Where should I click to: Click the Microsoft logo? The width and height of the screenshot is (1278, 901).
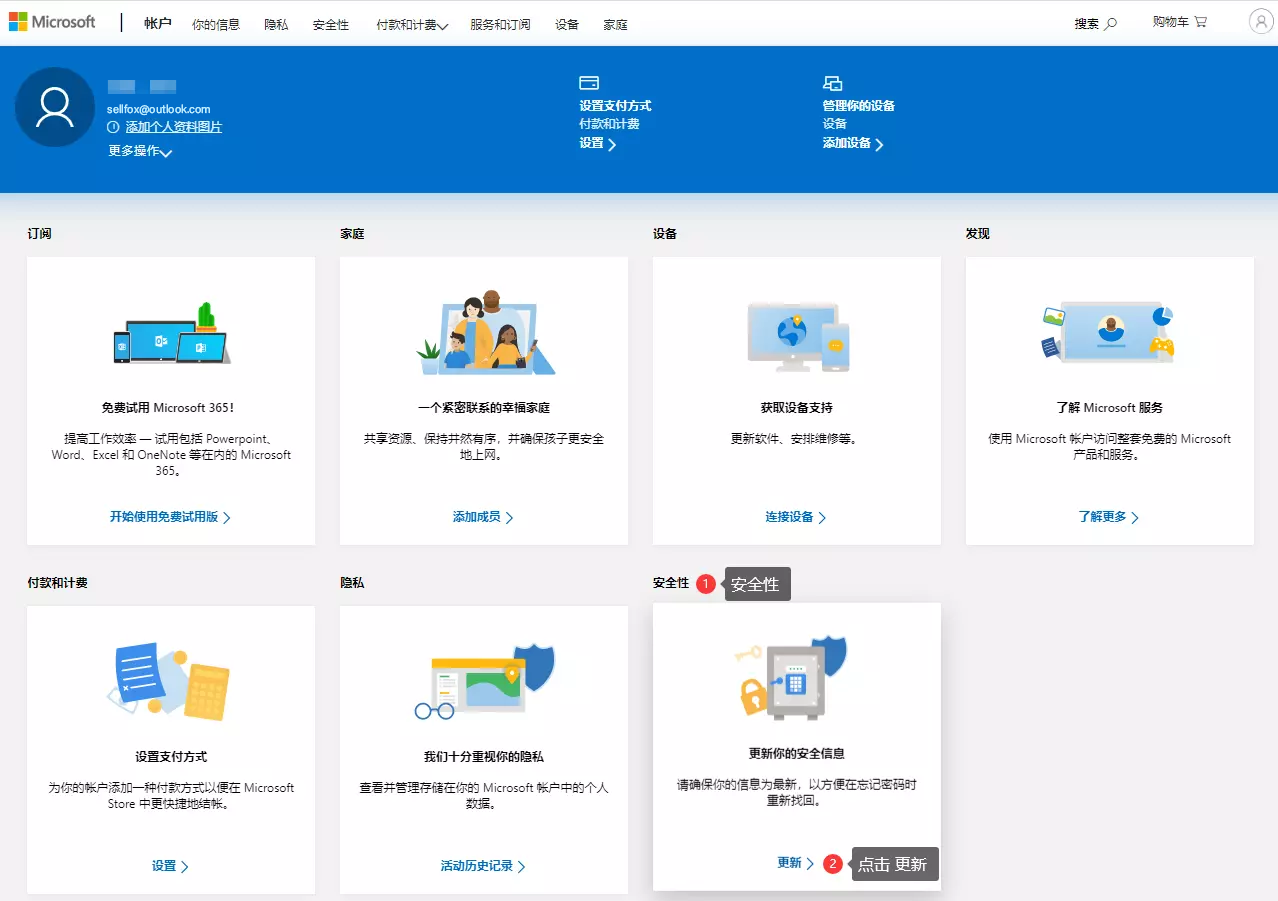tap(52, 22)
